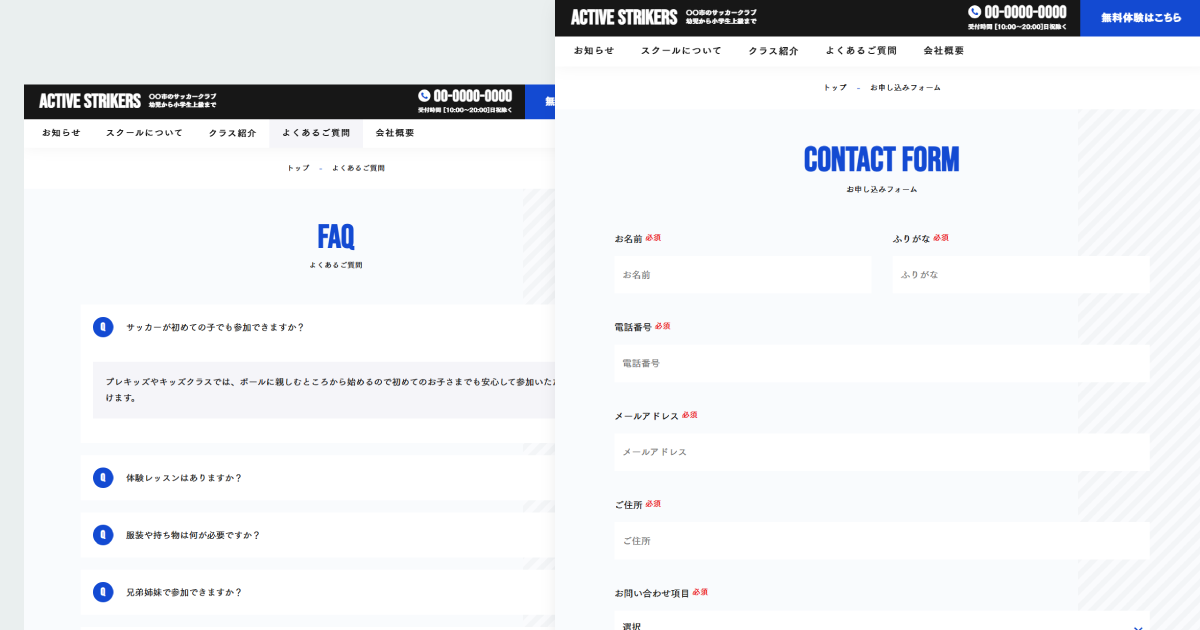Click the メールアドレス input field
This screenshot has width=1200, height=630.
880,451
